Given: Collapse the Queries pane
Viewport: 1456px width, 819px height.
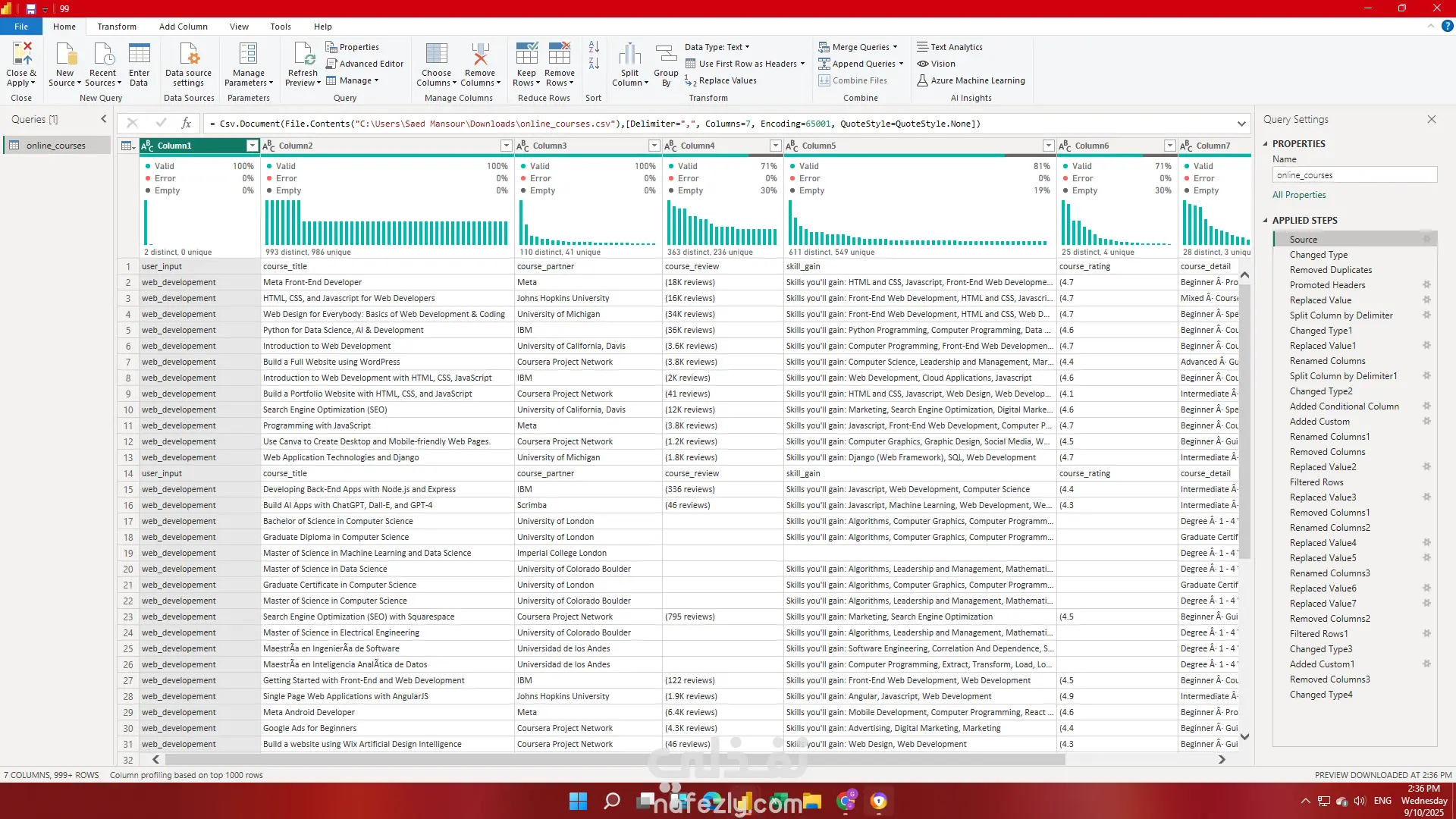Looking at the screenshot, I should click(x=104, y=119).
